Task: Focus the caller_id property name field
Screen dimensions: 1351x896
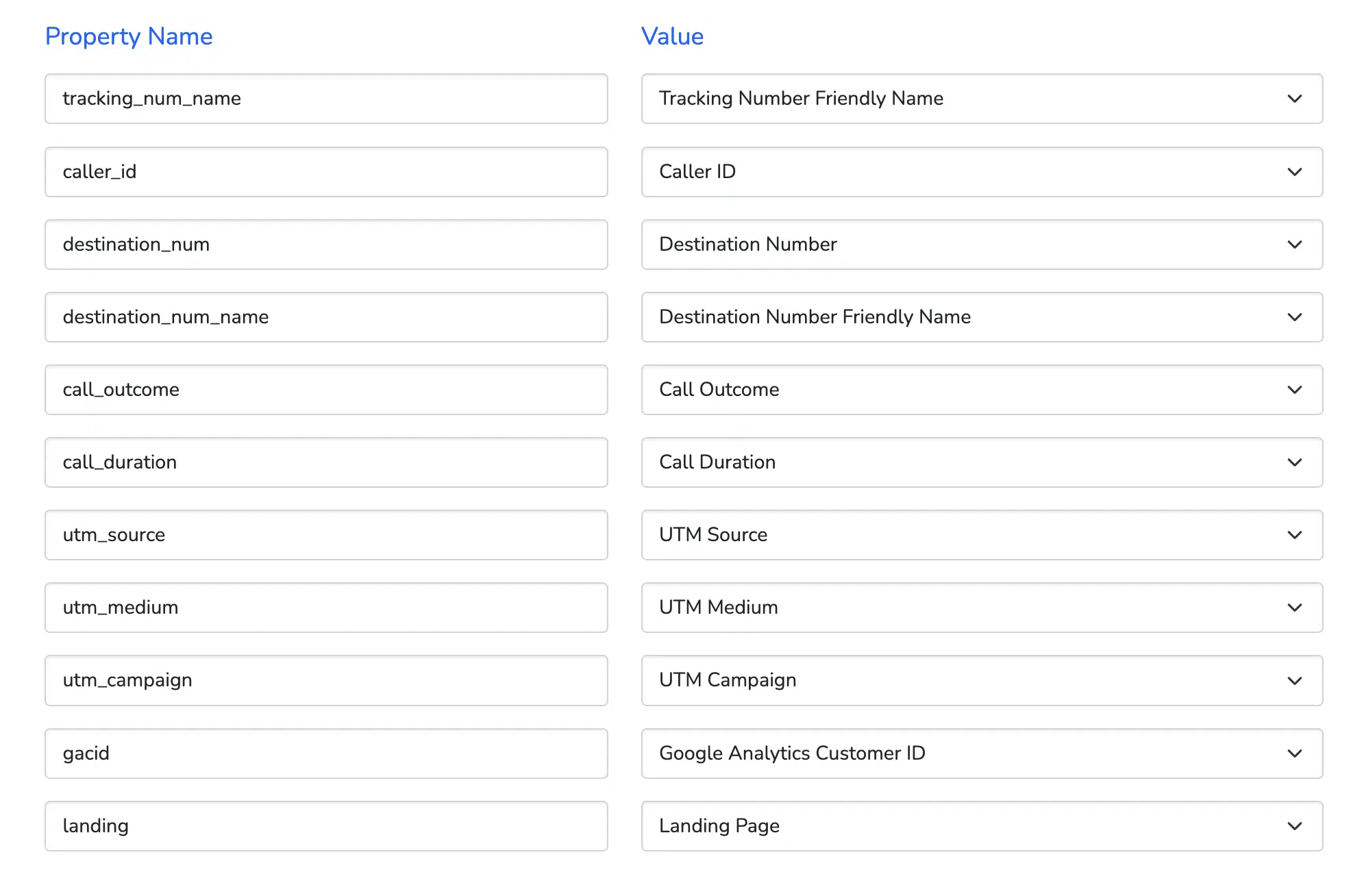Action: click(x=326, y=172)
